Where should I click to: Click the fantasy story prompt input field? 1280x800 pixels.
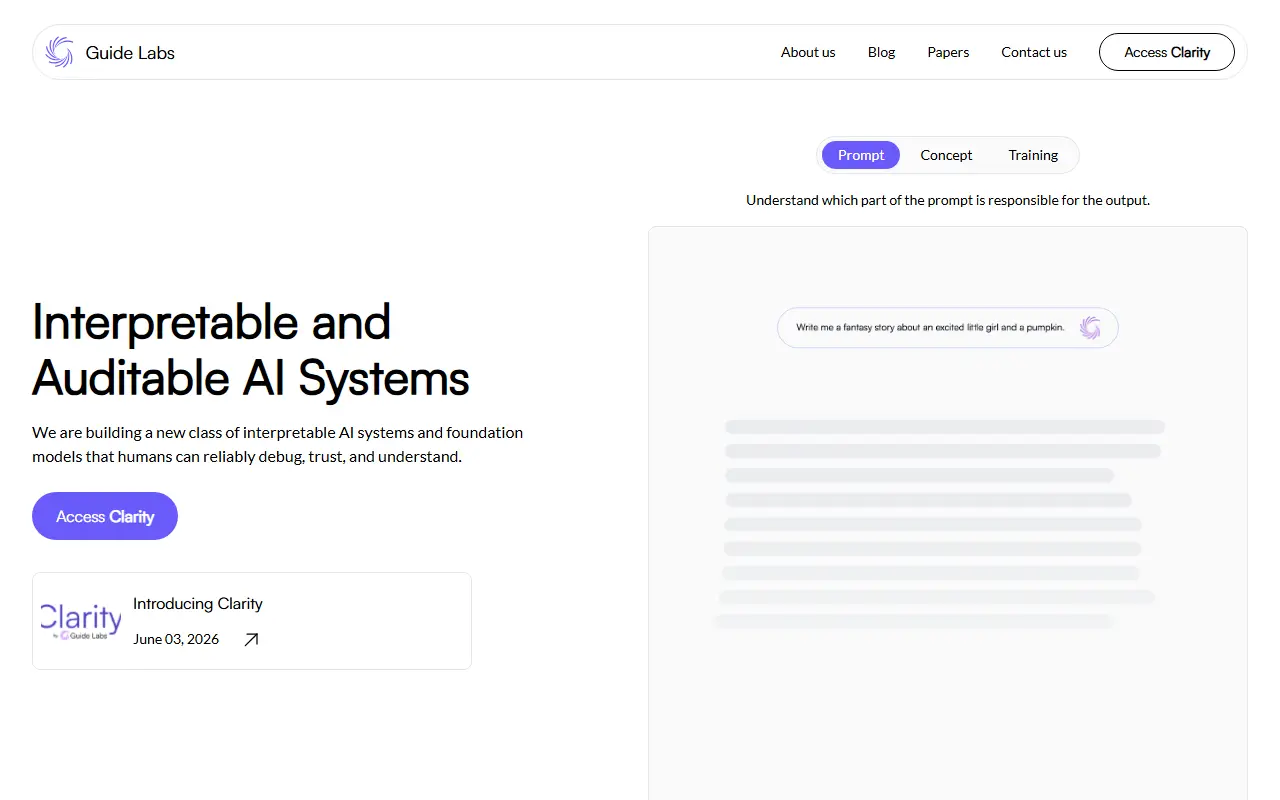click(x=947, y=327)
